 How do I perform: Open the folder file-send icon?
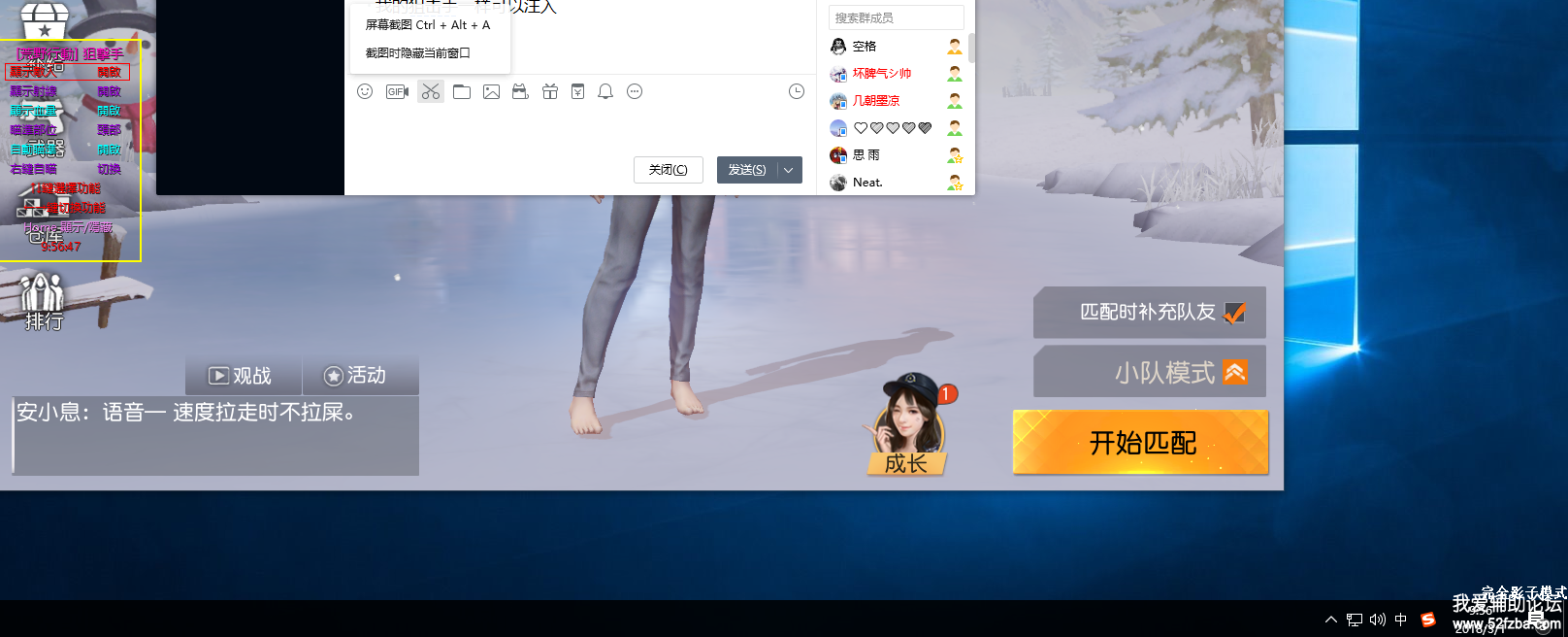(462, 91)
